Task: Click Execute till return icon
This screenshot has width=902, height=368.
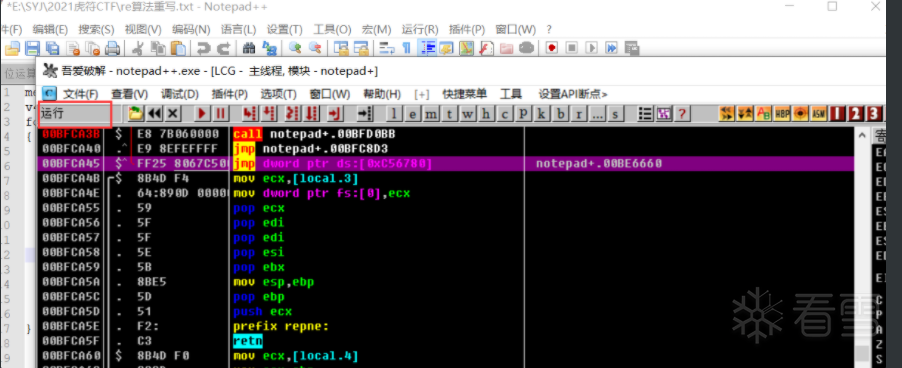Action: tap(335, 114)
